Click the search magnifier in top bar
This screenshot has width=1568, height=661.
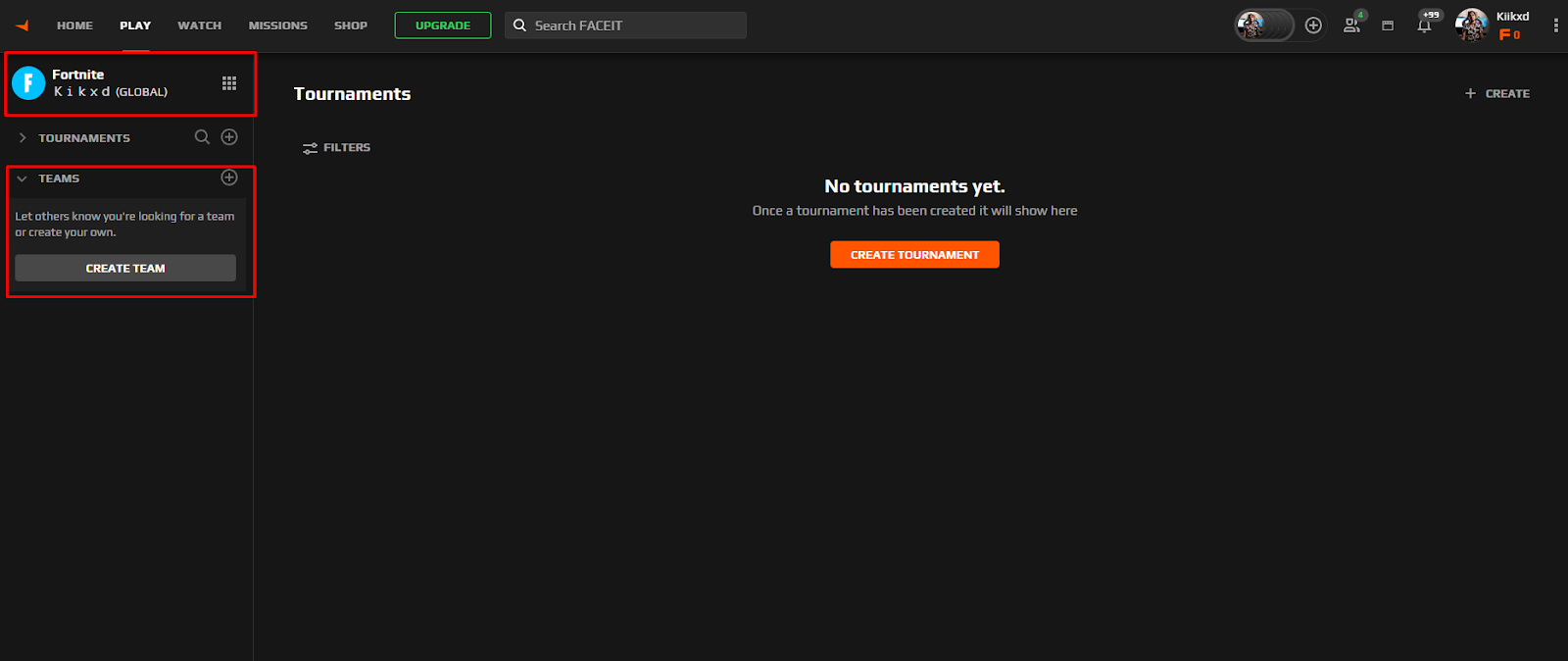(x=520, y=25)
